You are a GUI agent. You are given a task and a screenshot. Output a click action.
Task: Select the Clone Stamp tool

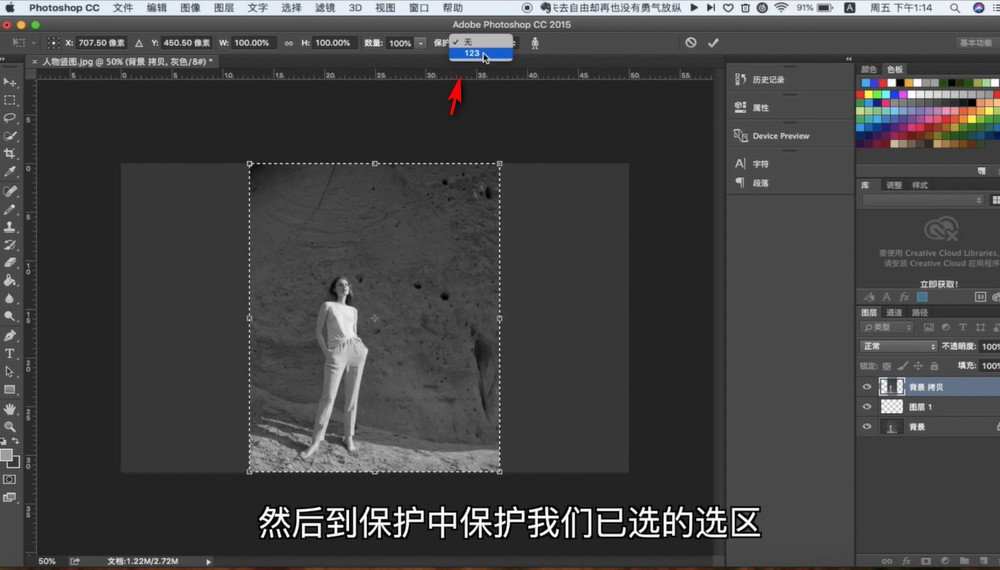click(x=10, y=227)
